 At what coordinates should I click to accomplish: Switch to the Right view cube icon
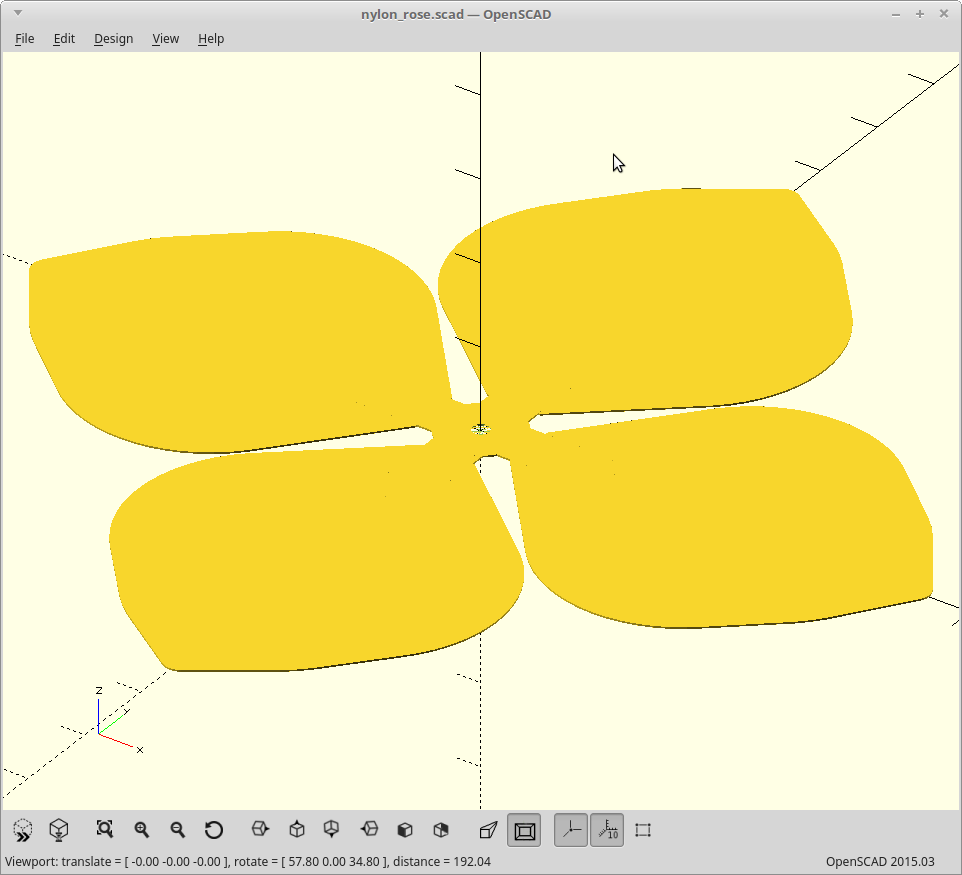click(x=260, y=830)
